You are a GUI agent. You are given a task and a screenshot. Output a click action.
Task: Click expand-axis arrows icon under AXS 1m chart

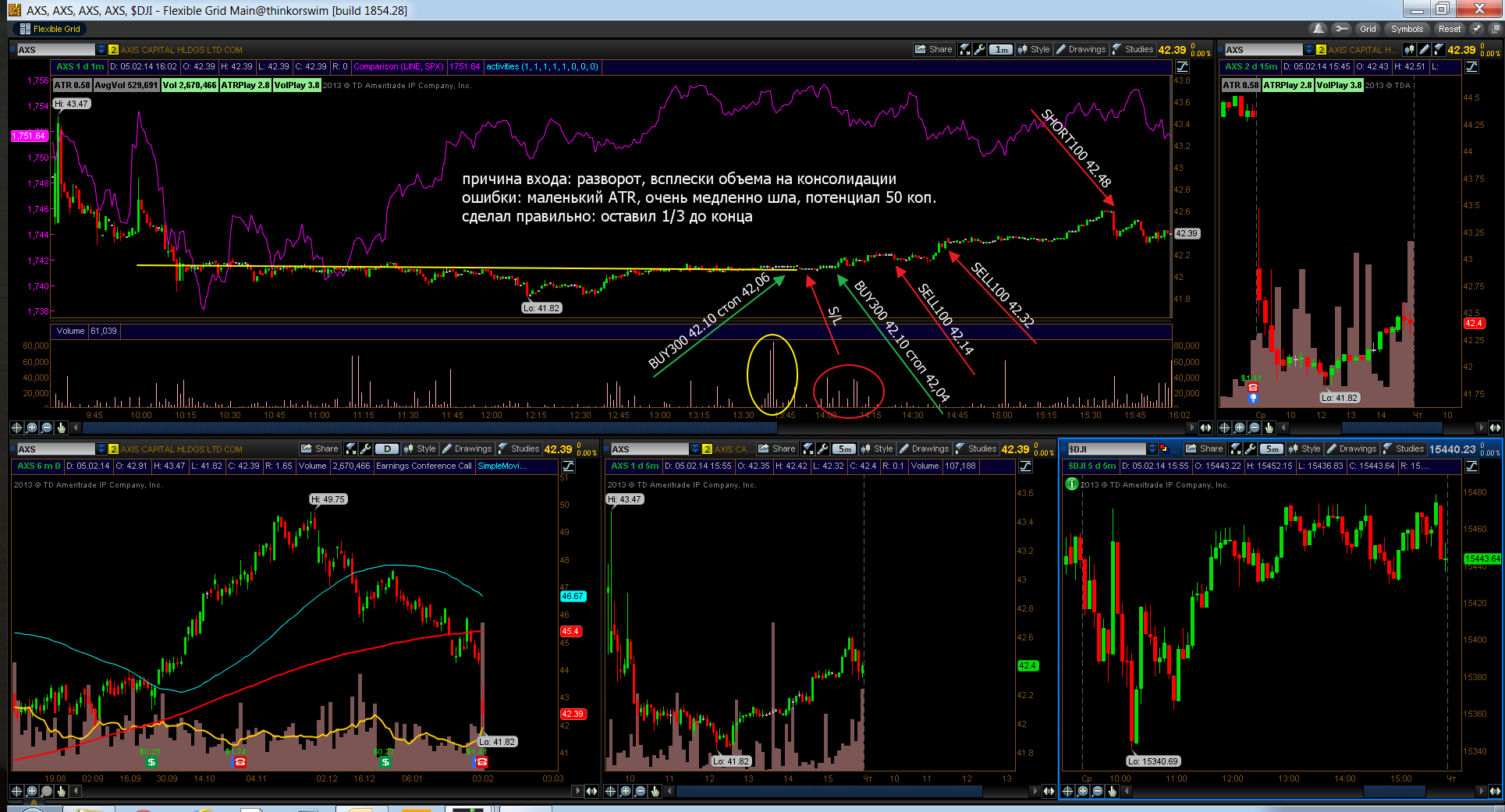coord(1205,427)
